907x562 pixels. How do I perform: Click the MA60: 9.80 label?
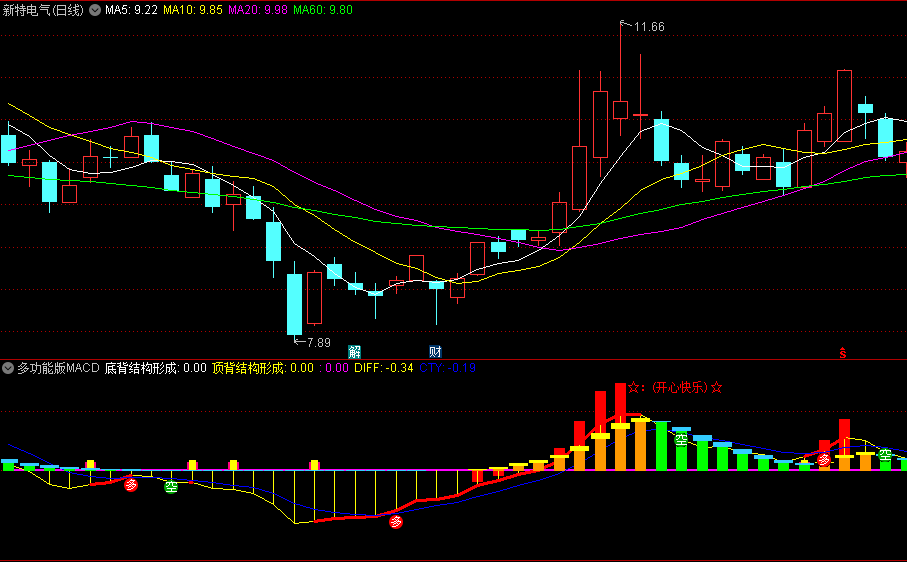(x=323, y=10)
